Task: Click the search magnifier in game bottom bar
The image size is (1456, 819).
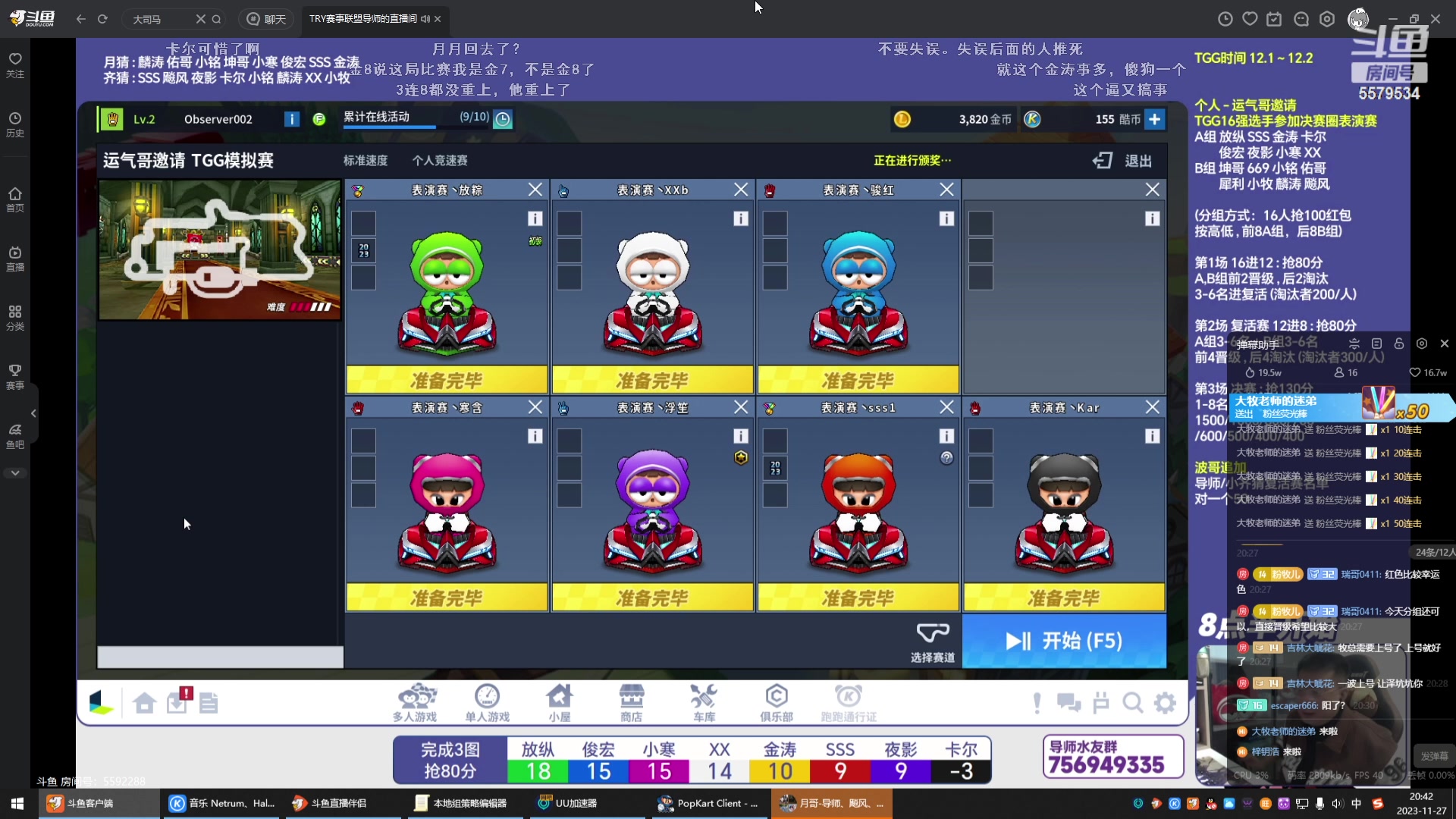Action: [1133, 703]
